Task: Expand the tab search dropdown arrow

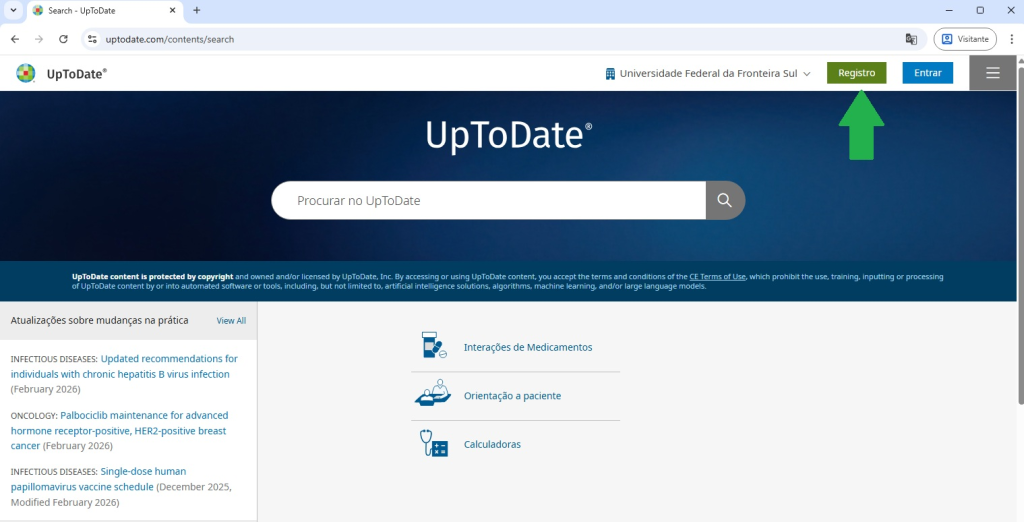Action: pos(12,10)
